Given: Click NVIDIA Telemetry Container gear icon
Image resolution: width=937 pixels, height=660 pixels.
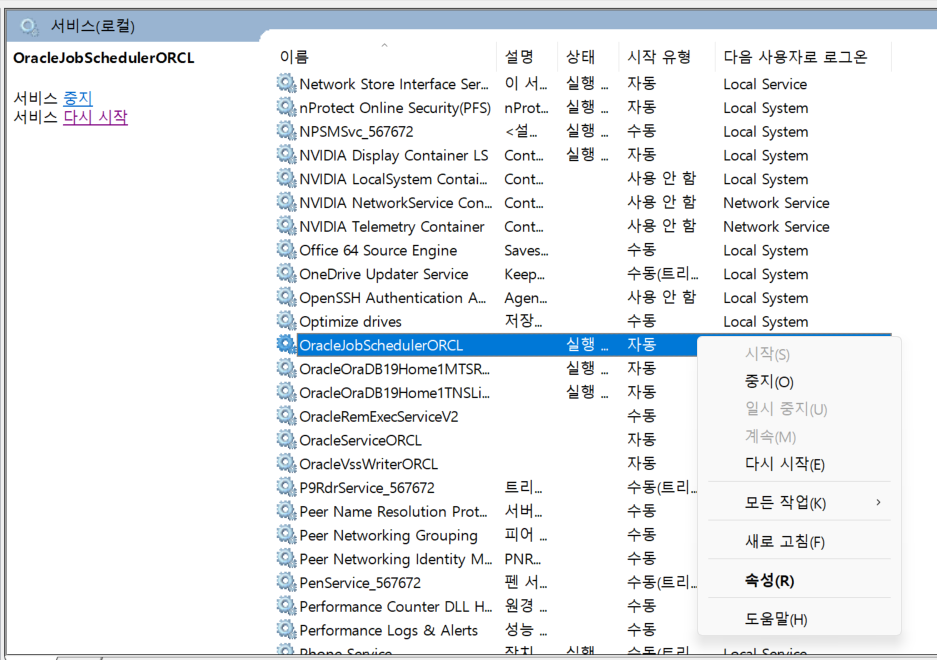Looking at the screenshot, I should (286, 225).
